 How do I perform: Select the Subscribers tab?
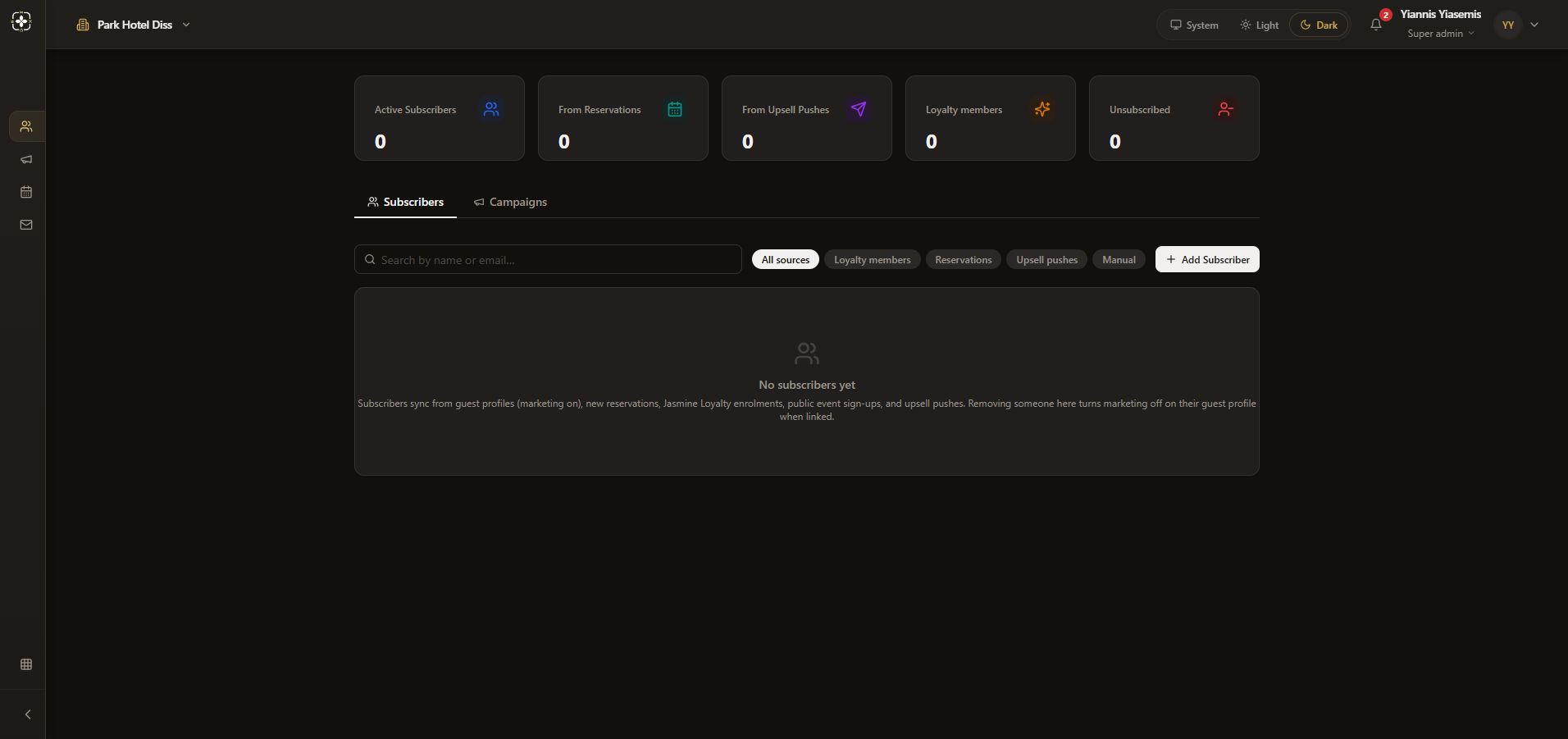click(x=405, y=202)
